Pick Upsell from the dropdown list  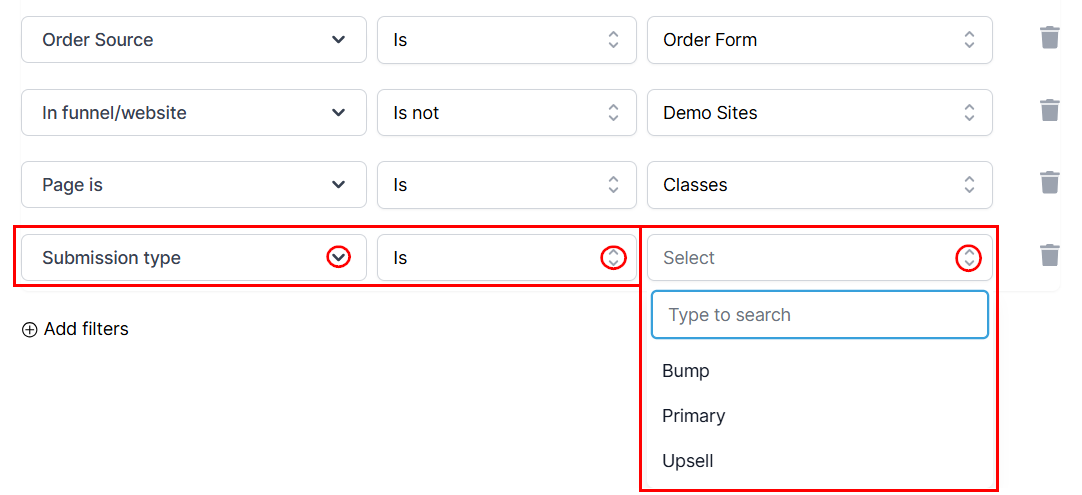tap(688, 461)
